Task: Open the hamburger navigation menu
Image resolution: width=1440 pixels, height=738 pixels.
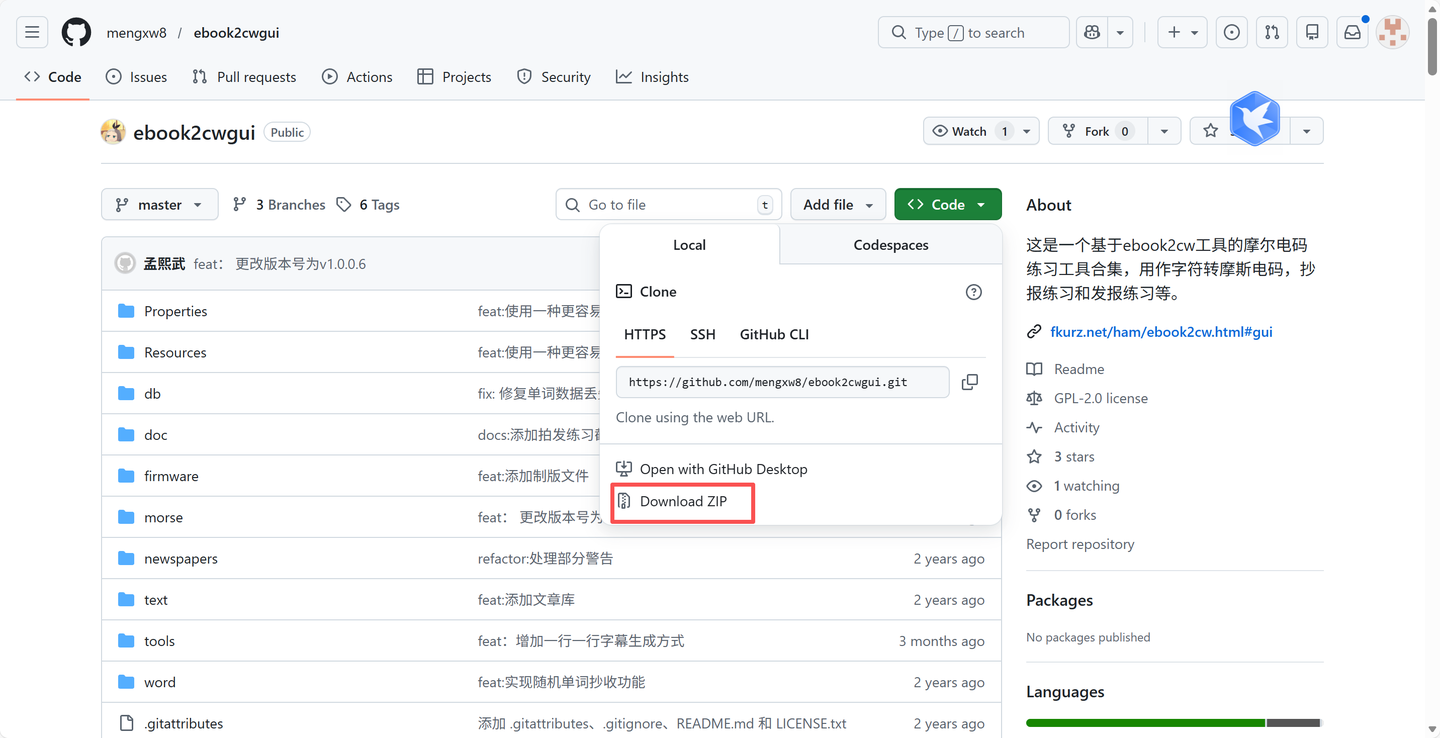Action: coord(32,33)
